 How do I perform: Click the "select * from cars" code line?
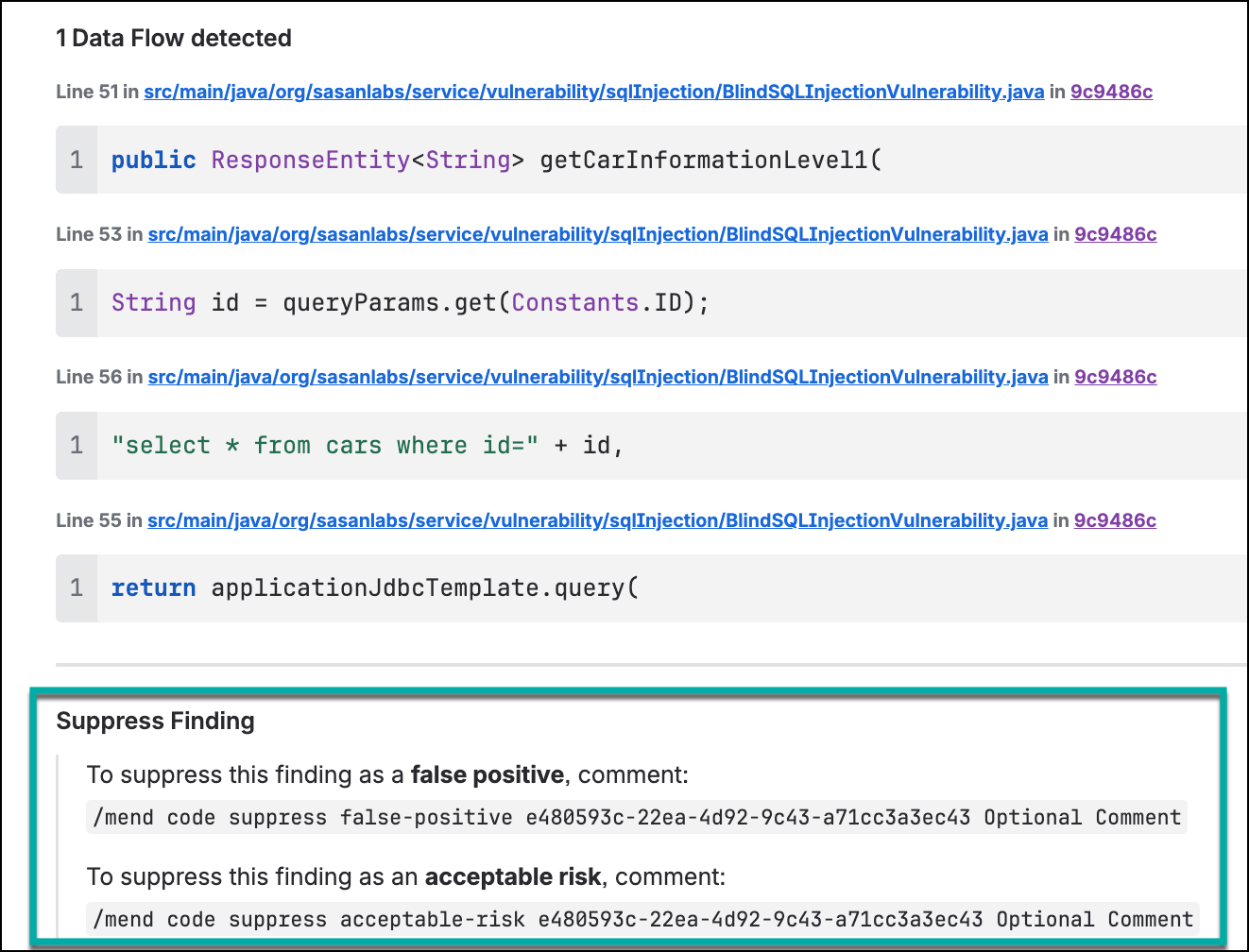pos(367,446)
